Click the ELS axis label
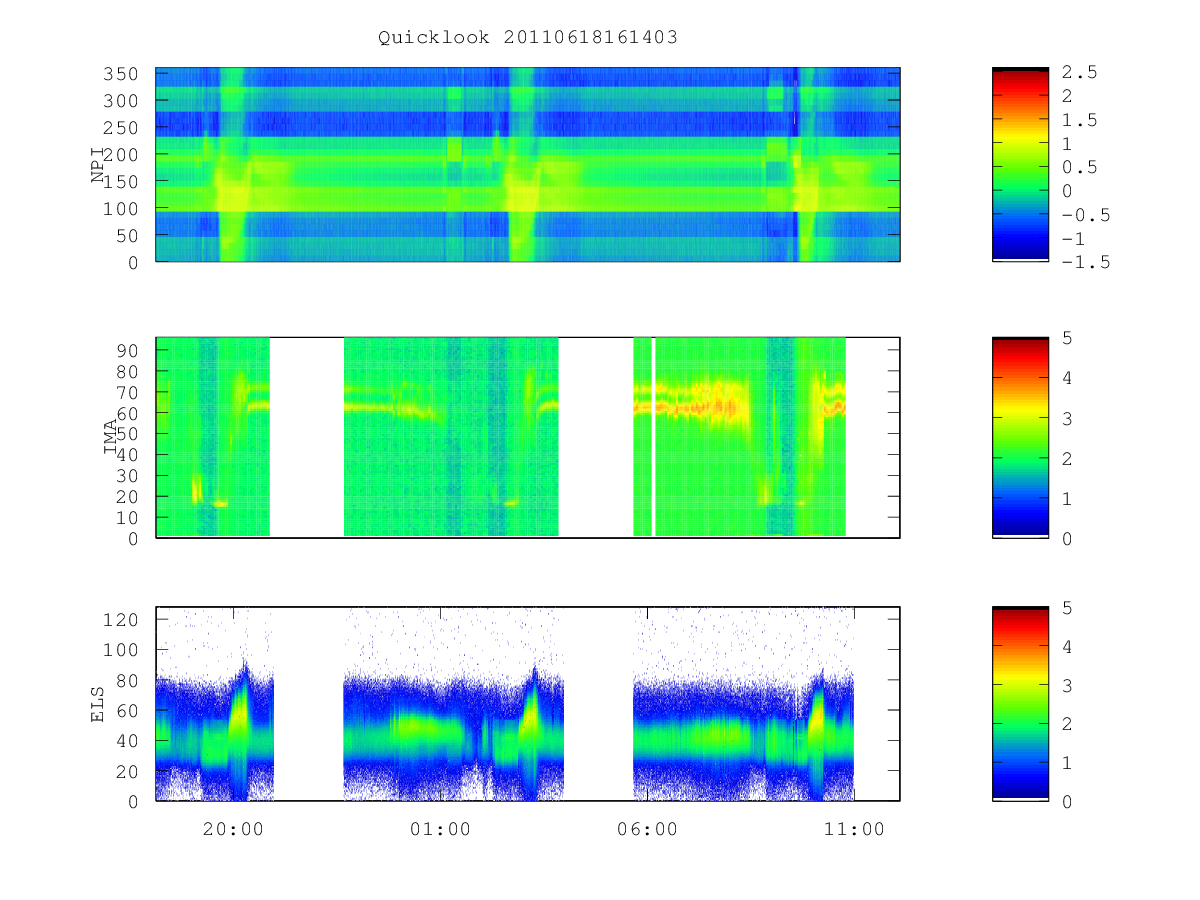 pyautogui.click(x=98, y=703)
